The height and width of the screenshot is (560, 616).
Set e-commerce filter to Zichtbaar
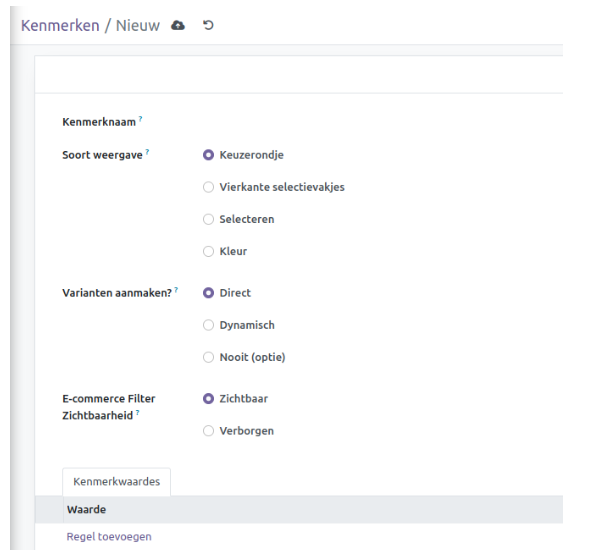pos(208,399)
